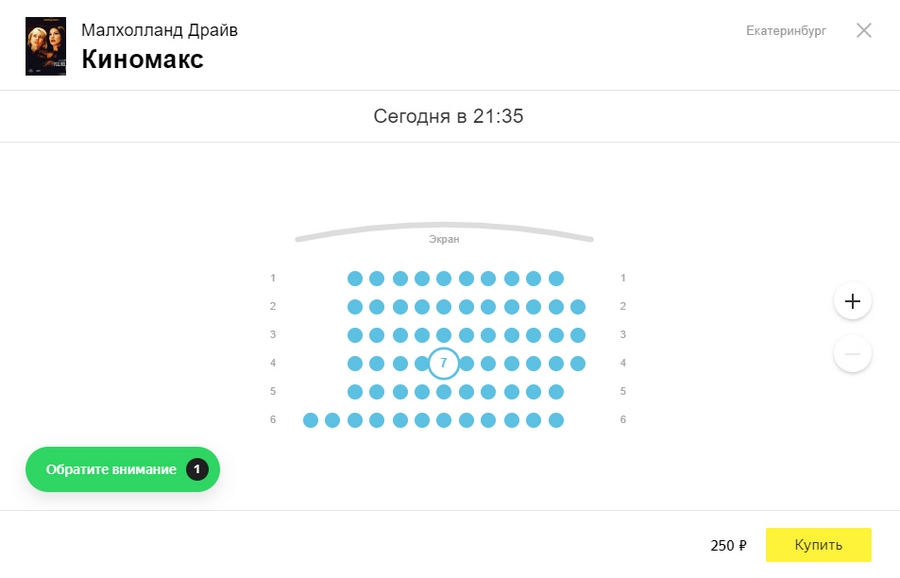Zoom in on the seat map
This screenshot has height=578, width=900.
[x=852, y=301]
